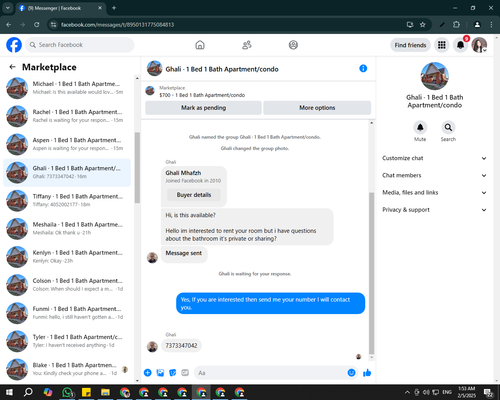Click More options button
The height and width of the screenshot is (400, 500).
pos(317,108)
